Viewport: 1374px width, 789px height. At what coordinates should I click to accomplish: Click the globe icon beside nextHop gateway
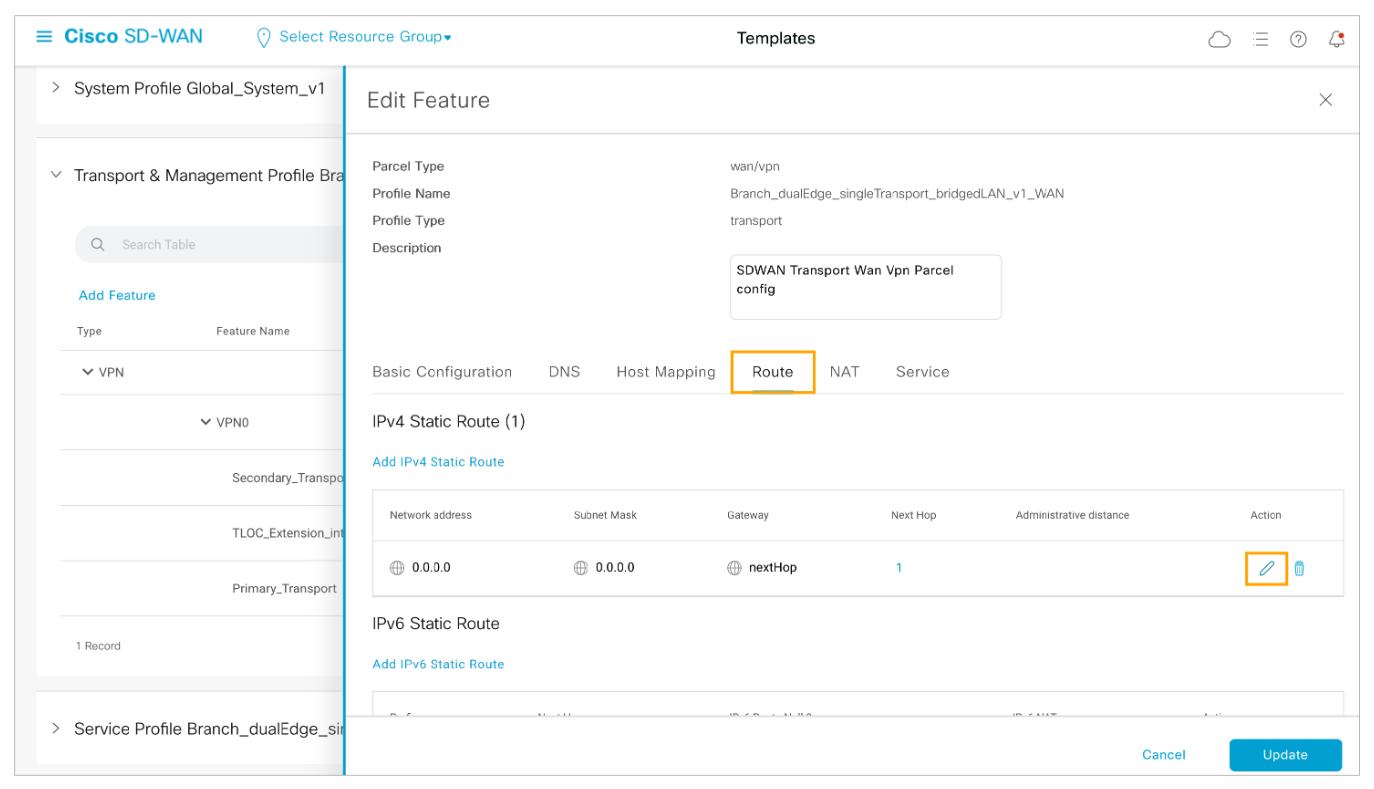point(735,568)
